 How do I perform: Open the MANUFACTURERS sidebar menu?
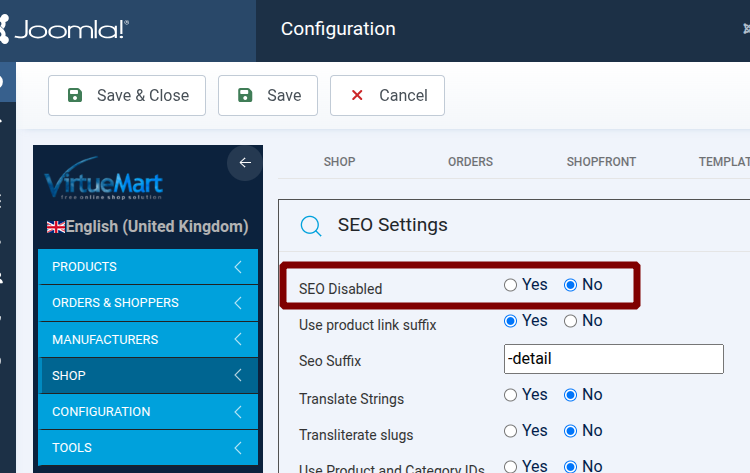tap(148, 339)
